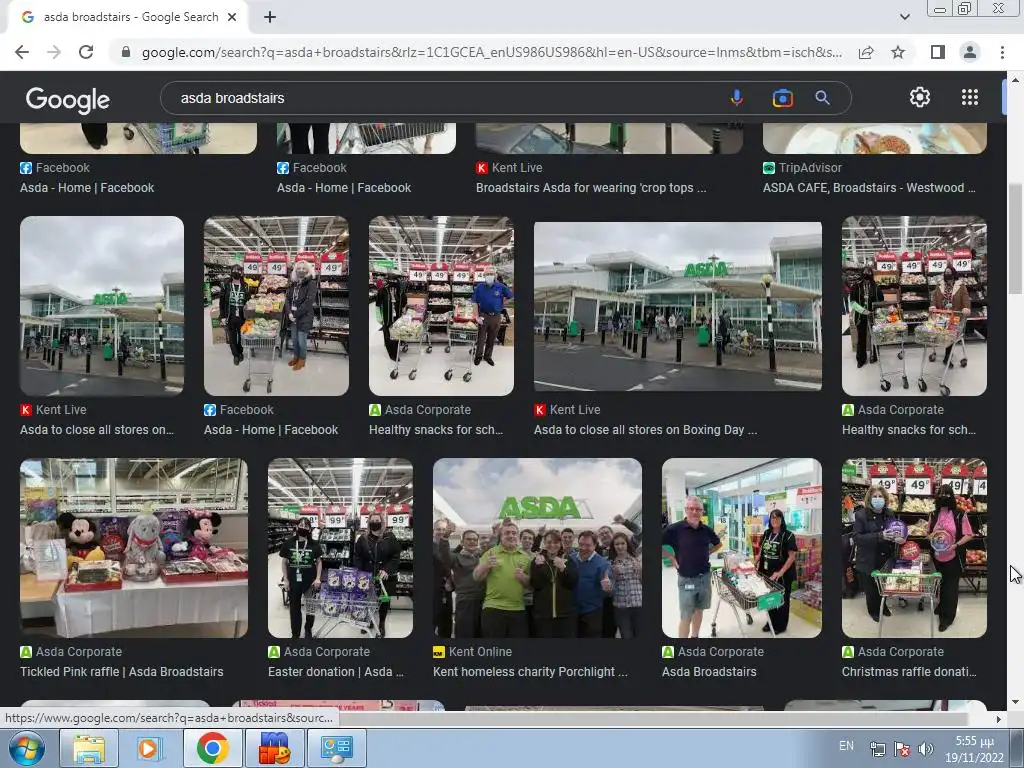Click Kent Online favicon icon

click(439, 652)
